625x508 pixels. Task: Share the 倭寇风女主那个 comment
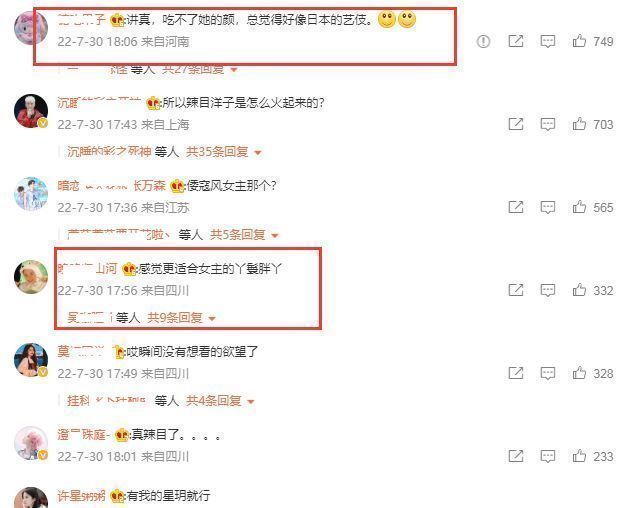coord(516,207)
